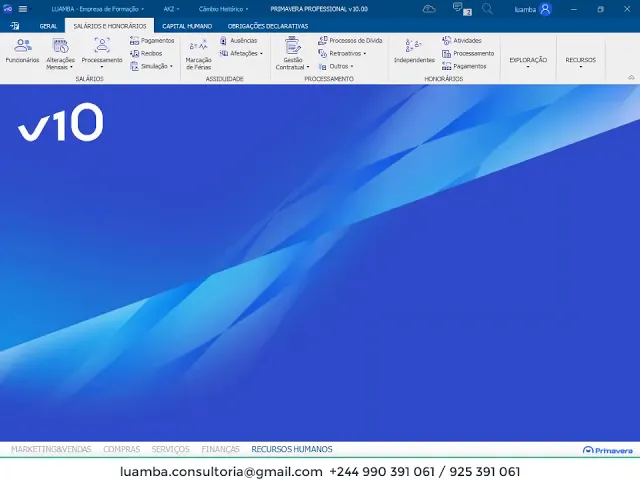The height and width of the screenshot is (480, 640).
Task: Open Recibos in Salários group
Action: coord(146,53)
